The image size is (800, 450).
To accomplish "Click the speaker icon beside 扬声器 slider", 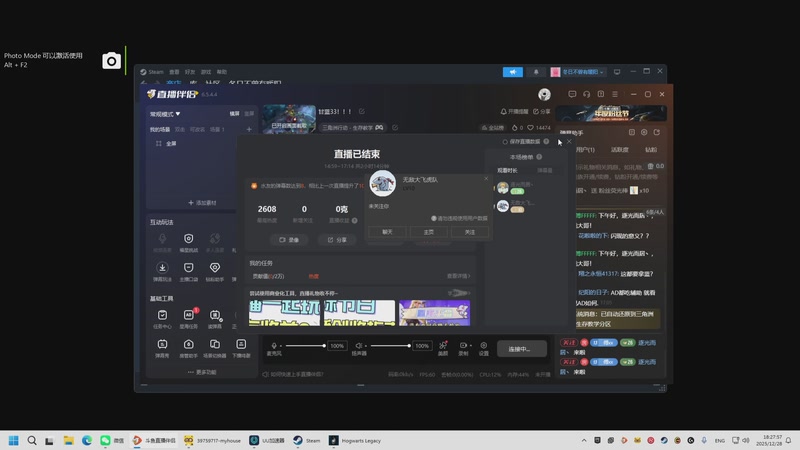I will [359, 345].
